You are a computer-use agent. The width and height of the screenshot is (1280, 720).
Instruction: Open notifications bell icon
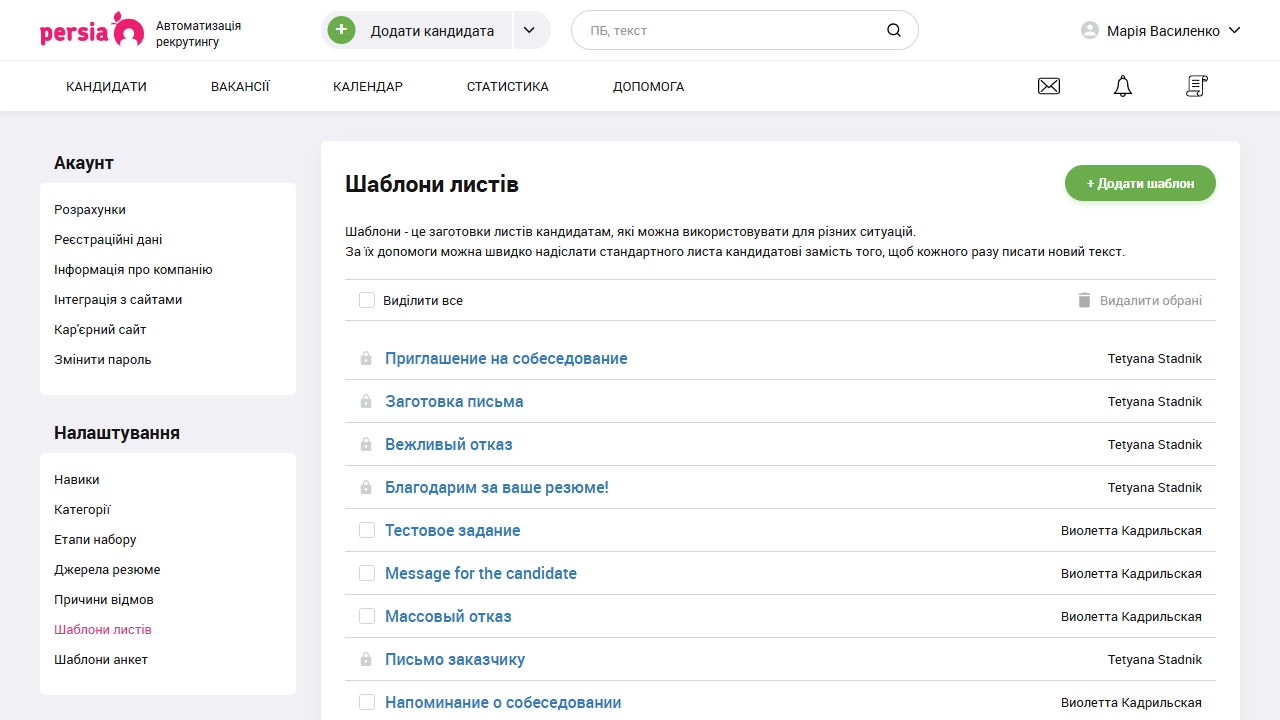[x=1123, y=86]
